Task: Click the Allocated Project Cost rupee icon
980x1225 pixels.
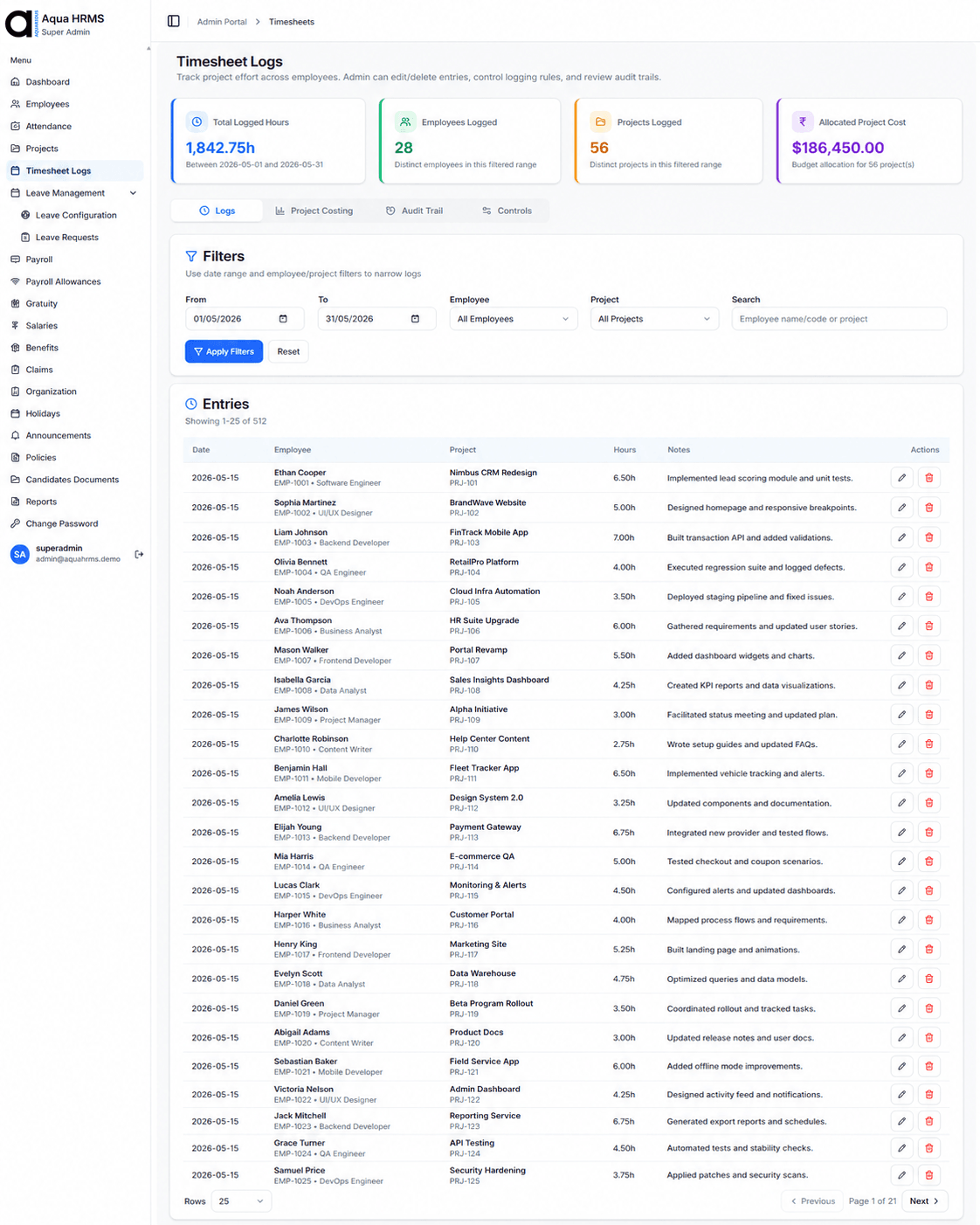Action: [802, 121]
